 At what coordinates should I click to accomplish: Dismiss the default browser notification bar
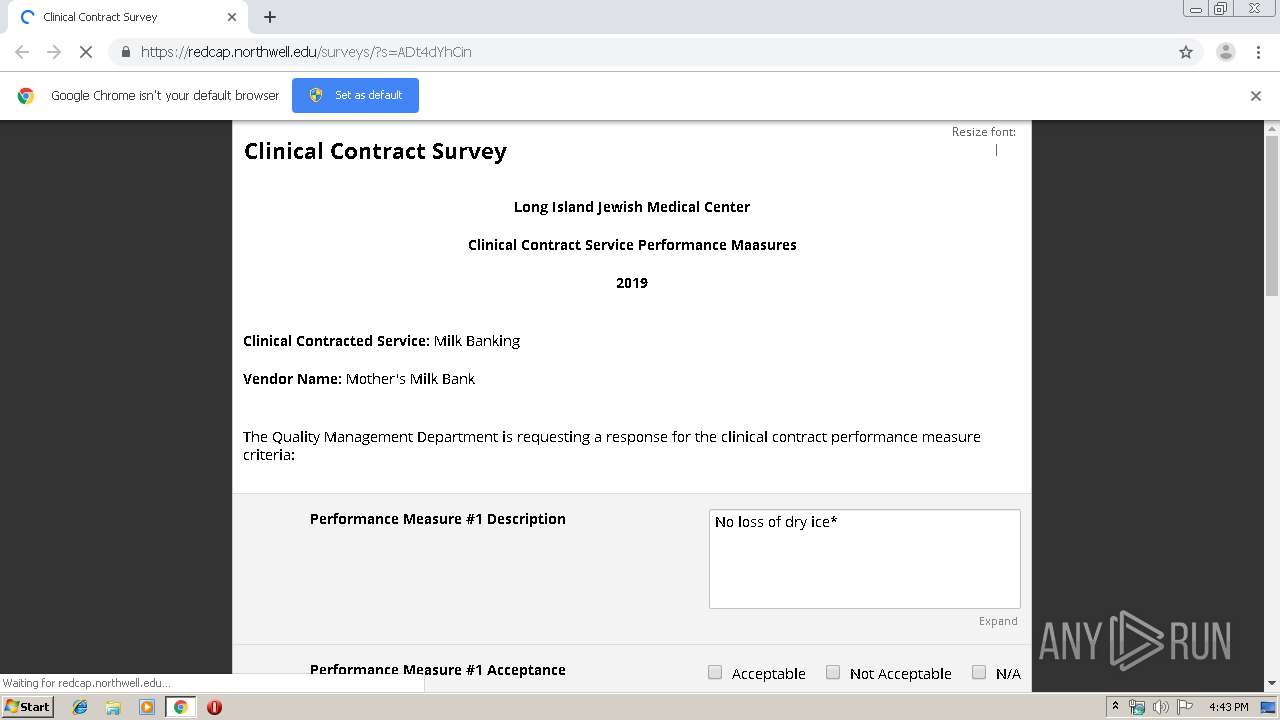(x=1256, y=96)
